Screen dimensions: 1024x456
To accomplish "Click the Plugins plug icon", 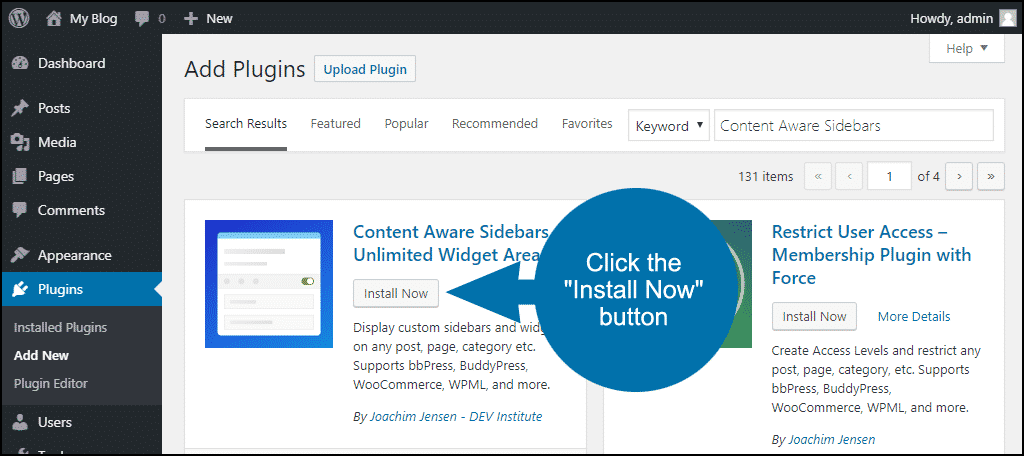I will click(20, 289).
